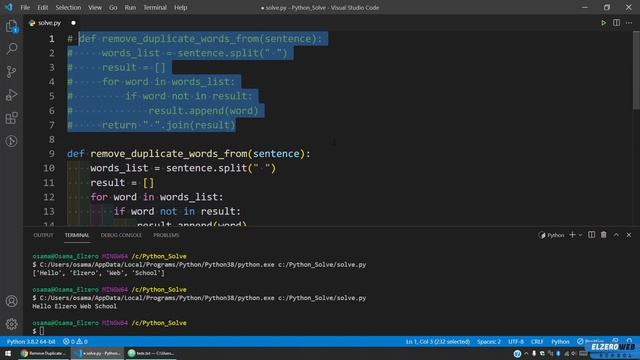The height and width of the screenshot is (360, 640).
Task: Open errors and warnings count in status bar
Action: tap(75, 341)
